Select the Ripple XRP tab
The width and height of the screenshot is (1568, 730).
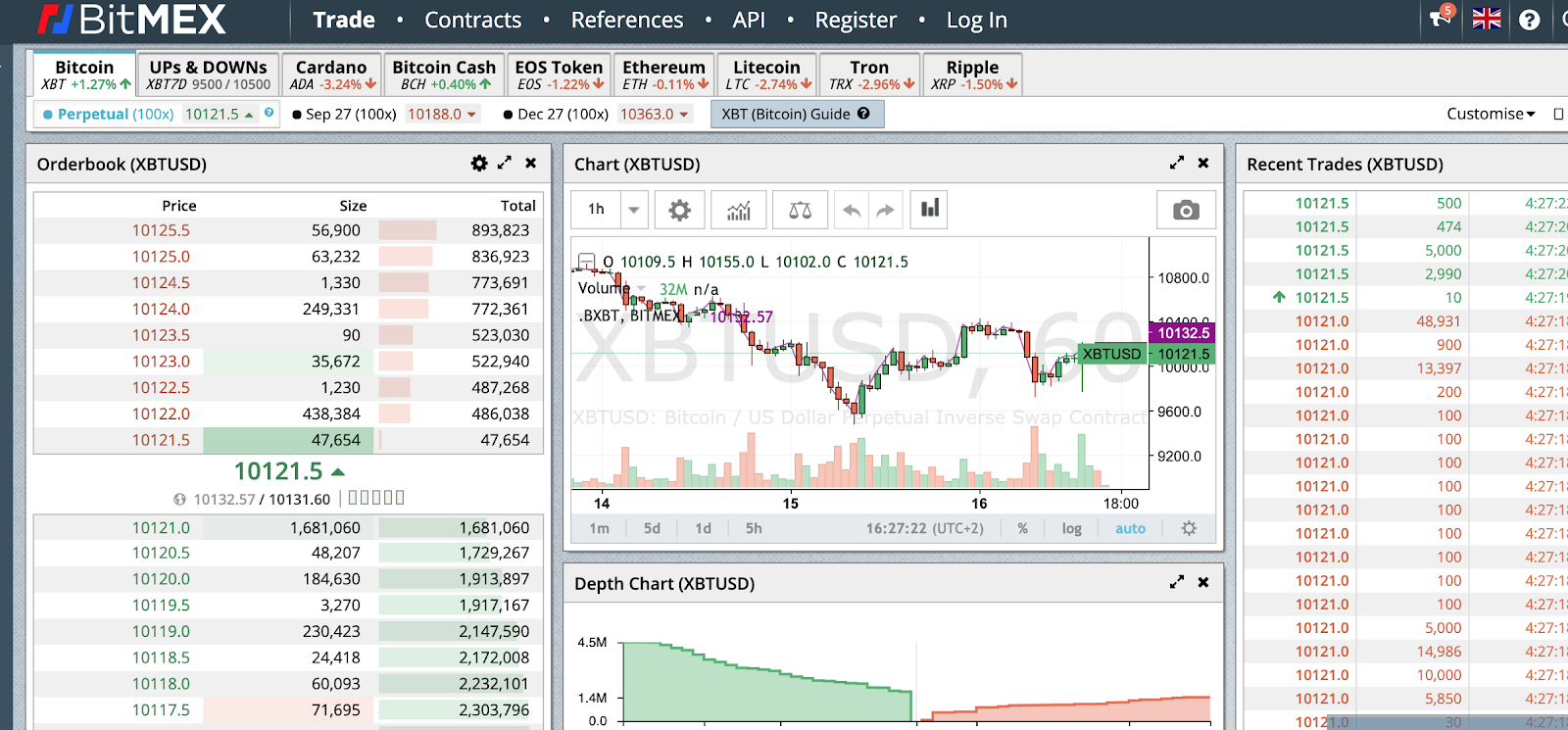click(973, 74)
